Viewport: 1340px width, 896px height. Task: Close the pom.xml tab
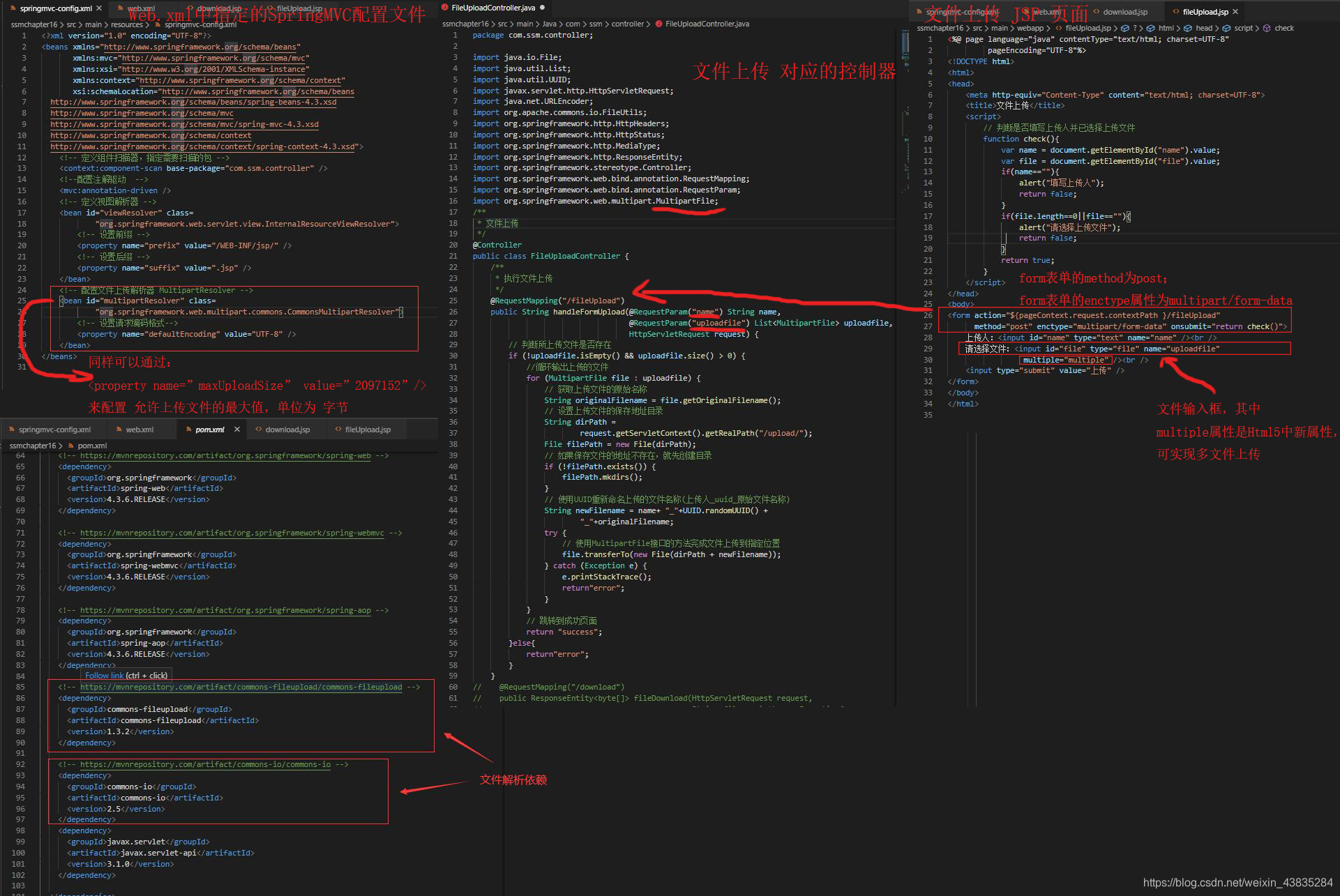pos(237,430)
